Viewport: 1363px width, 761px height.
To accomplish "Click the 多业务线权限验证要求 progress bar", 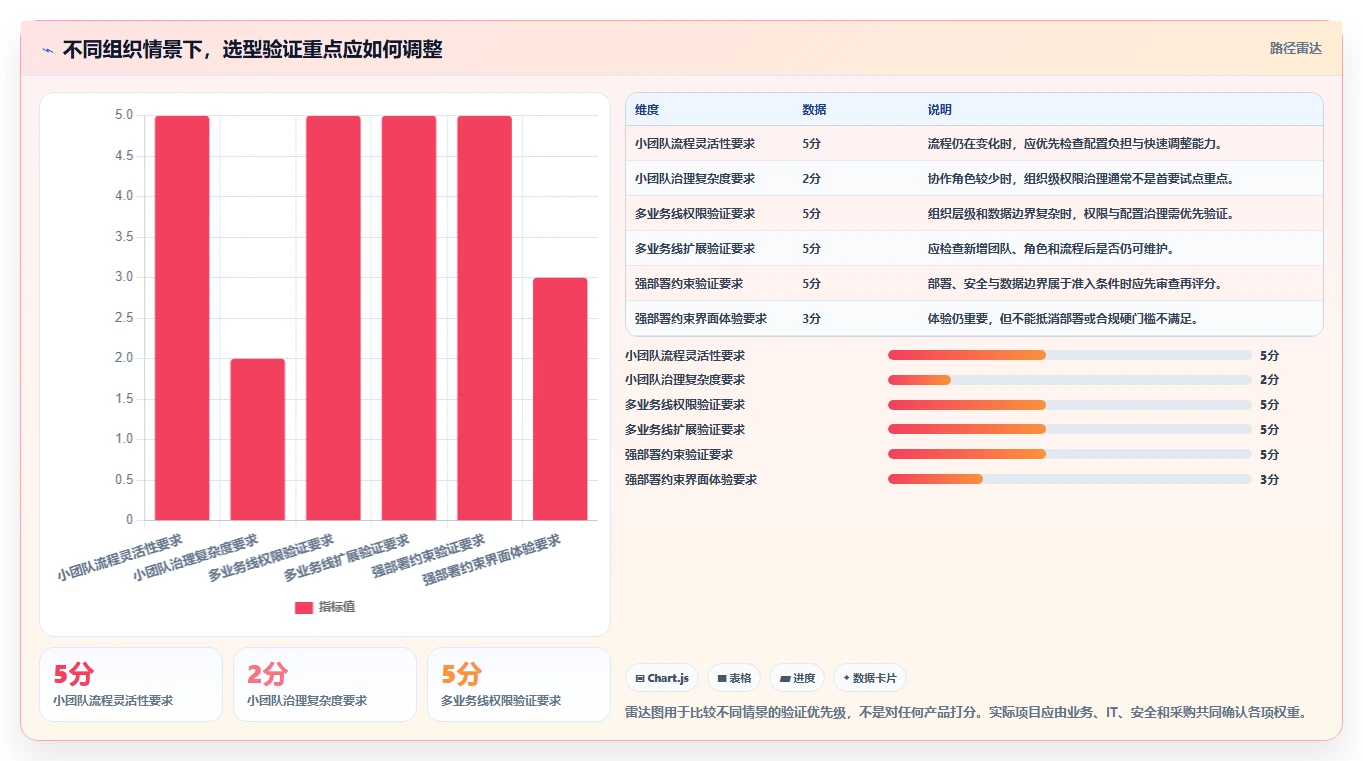I will point(1070,405).
